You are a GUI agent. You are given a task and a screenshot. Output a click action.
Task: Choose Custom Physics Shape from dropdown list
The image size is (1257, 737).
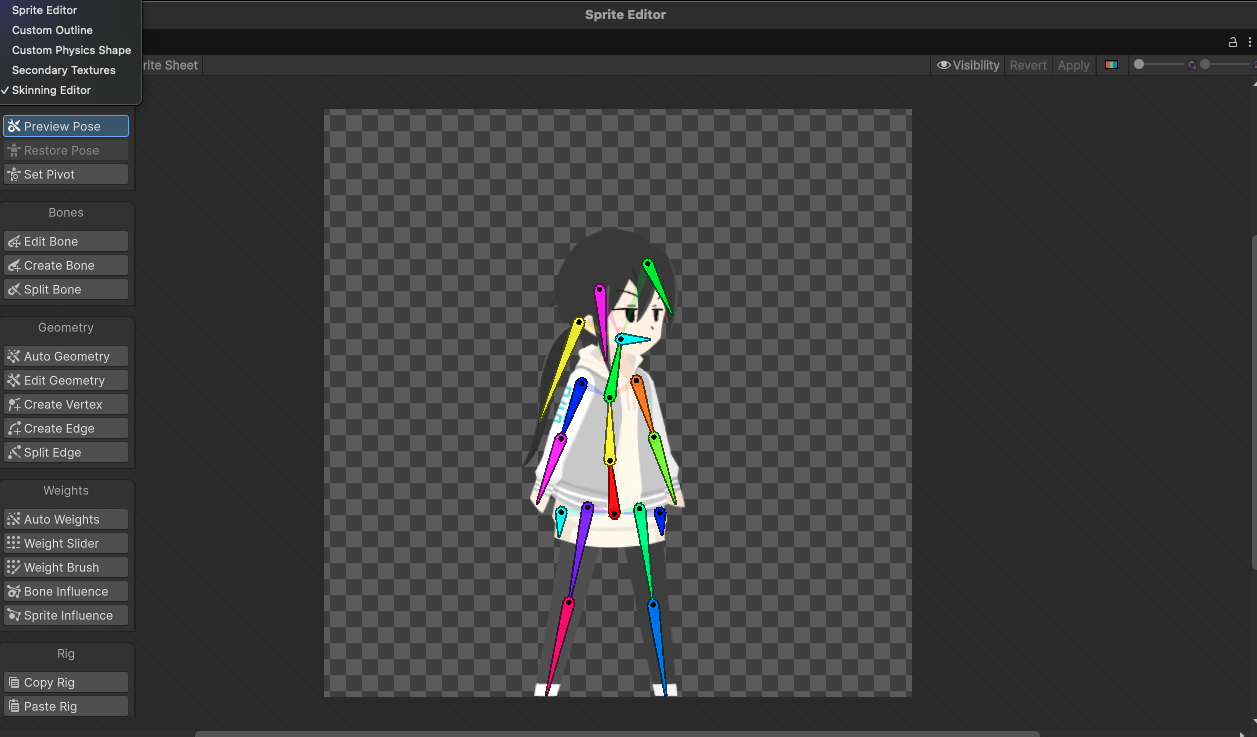point(71,50)
